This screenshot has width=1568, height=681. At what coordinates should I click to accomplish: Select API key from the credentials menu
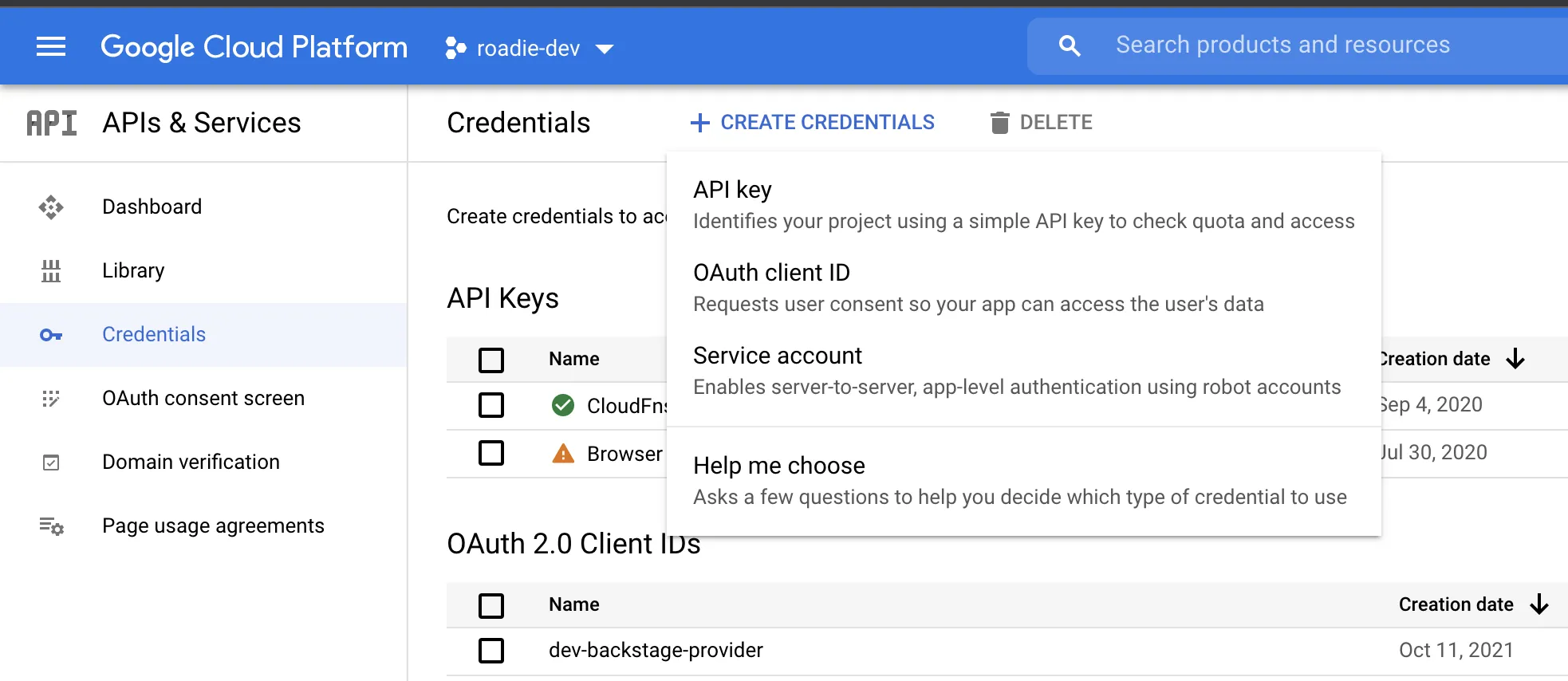click(732, 189)
